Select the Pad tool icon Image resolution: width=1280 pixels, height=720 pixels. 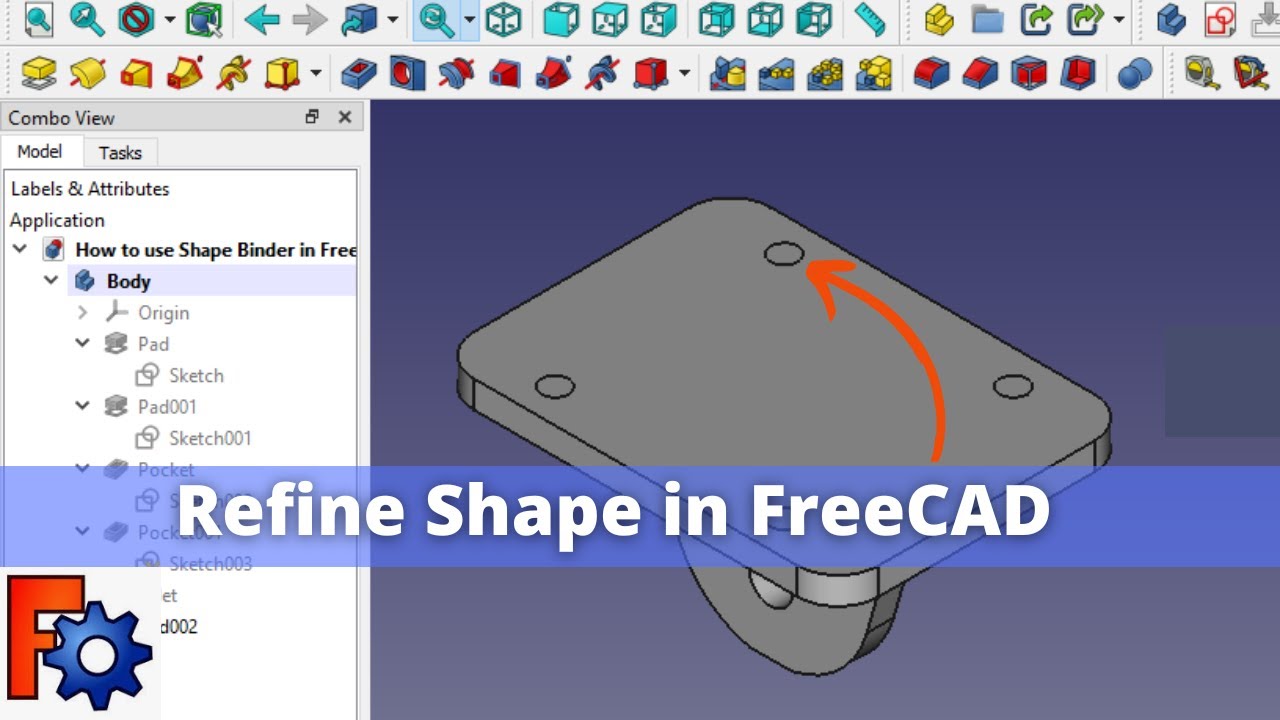coord(39,72)
